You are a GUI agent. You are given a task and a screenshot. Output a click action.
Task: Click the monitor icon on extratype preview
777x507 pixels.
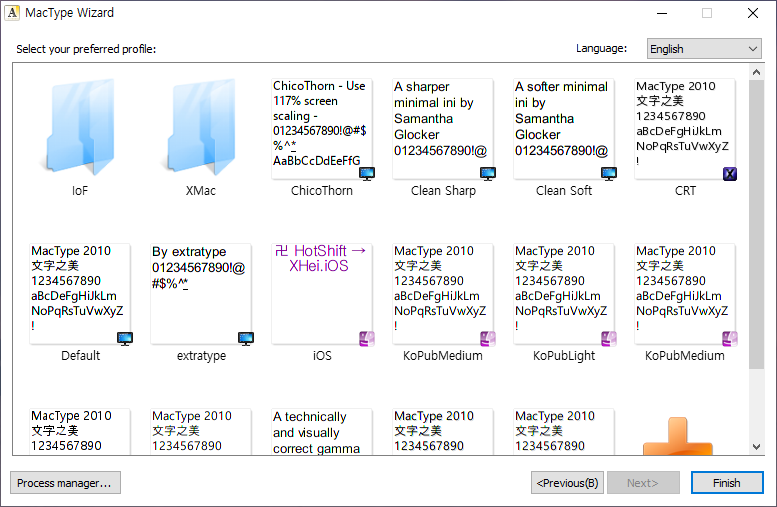pos(246,338)
